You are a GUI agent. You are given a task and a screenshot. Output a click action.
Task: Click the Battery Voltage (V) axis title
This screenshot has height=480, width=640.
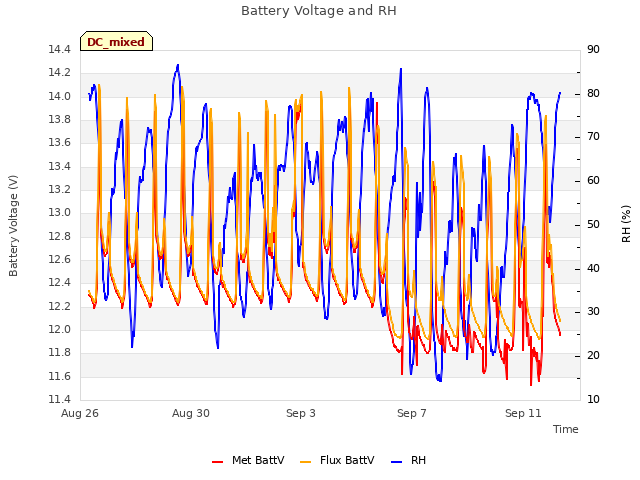tap(13, 226)
